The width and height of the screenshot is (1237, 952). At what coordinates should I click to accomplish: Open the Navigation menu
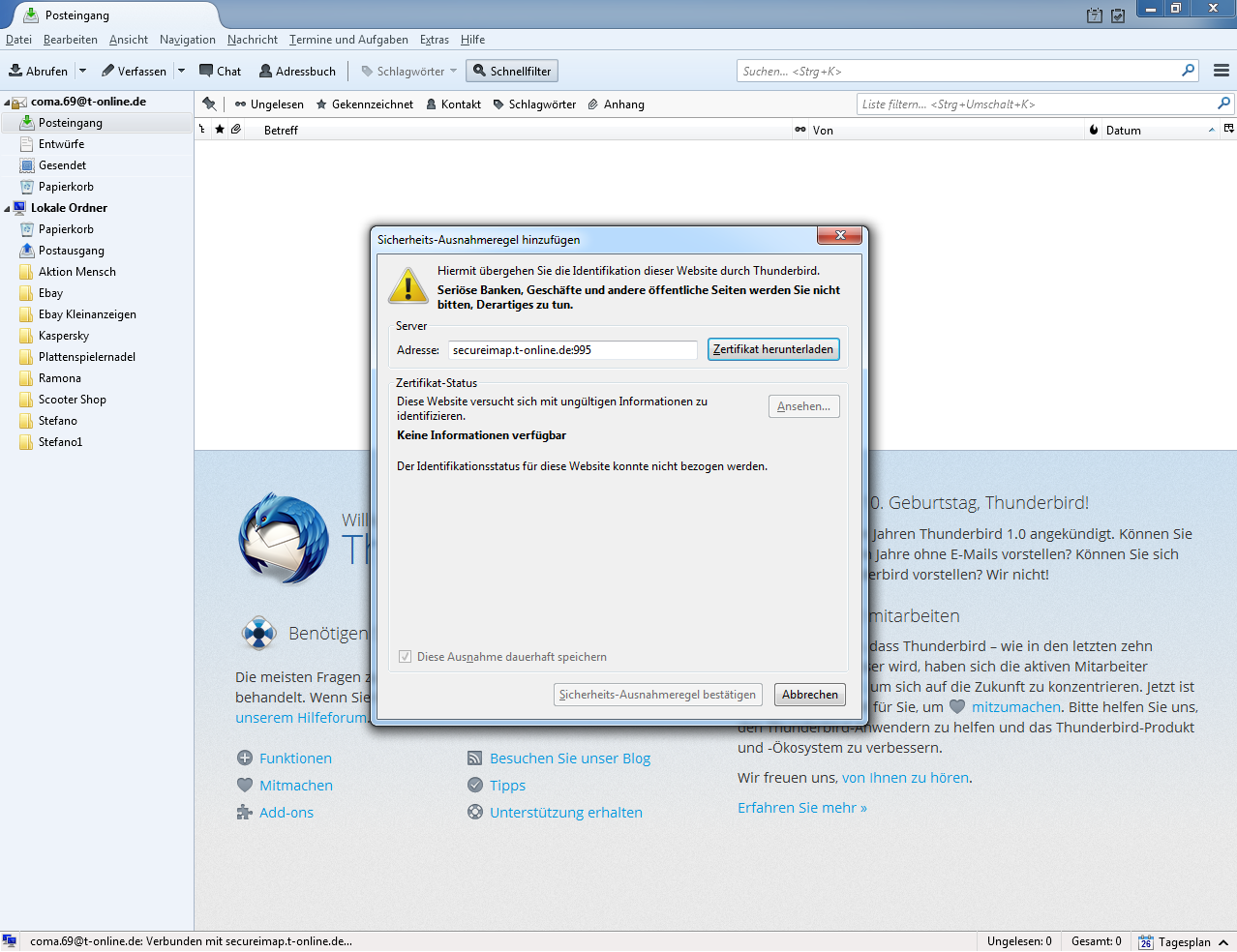click(x=188, y=40)
